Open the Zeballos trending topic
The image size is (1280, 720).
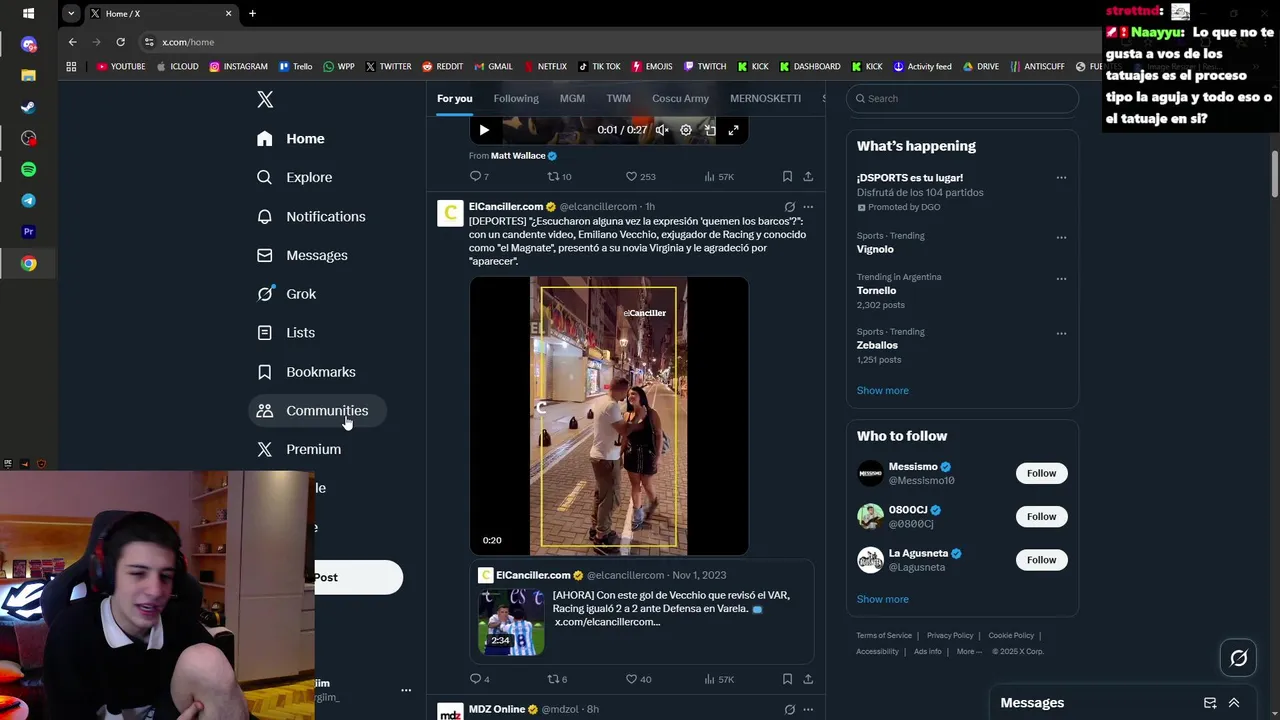[877, 345]
